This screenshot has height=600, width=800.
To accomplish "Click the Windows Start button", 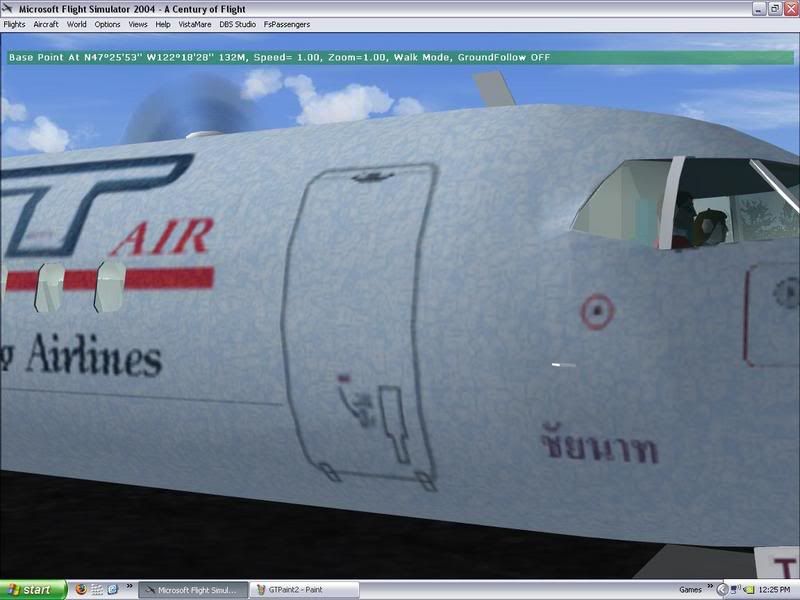I will pos(33,590).
